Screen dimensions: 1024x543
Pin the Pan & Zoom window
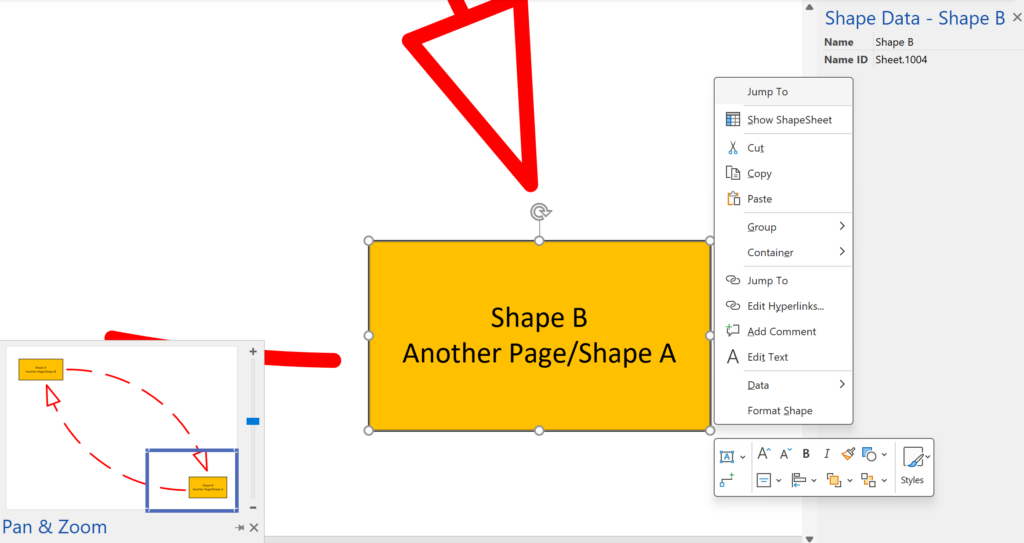click(240, 528)
